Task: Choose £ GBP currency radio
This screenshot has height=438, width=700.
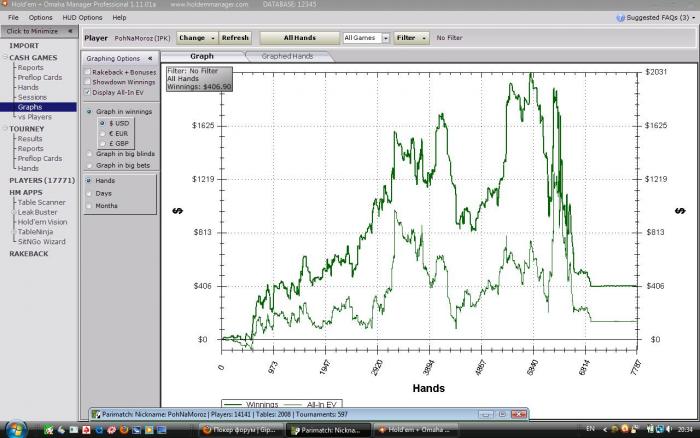Action: 102,143
